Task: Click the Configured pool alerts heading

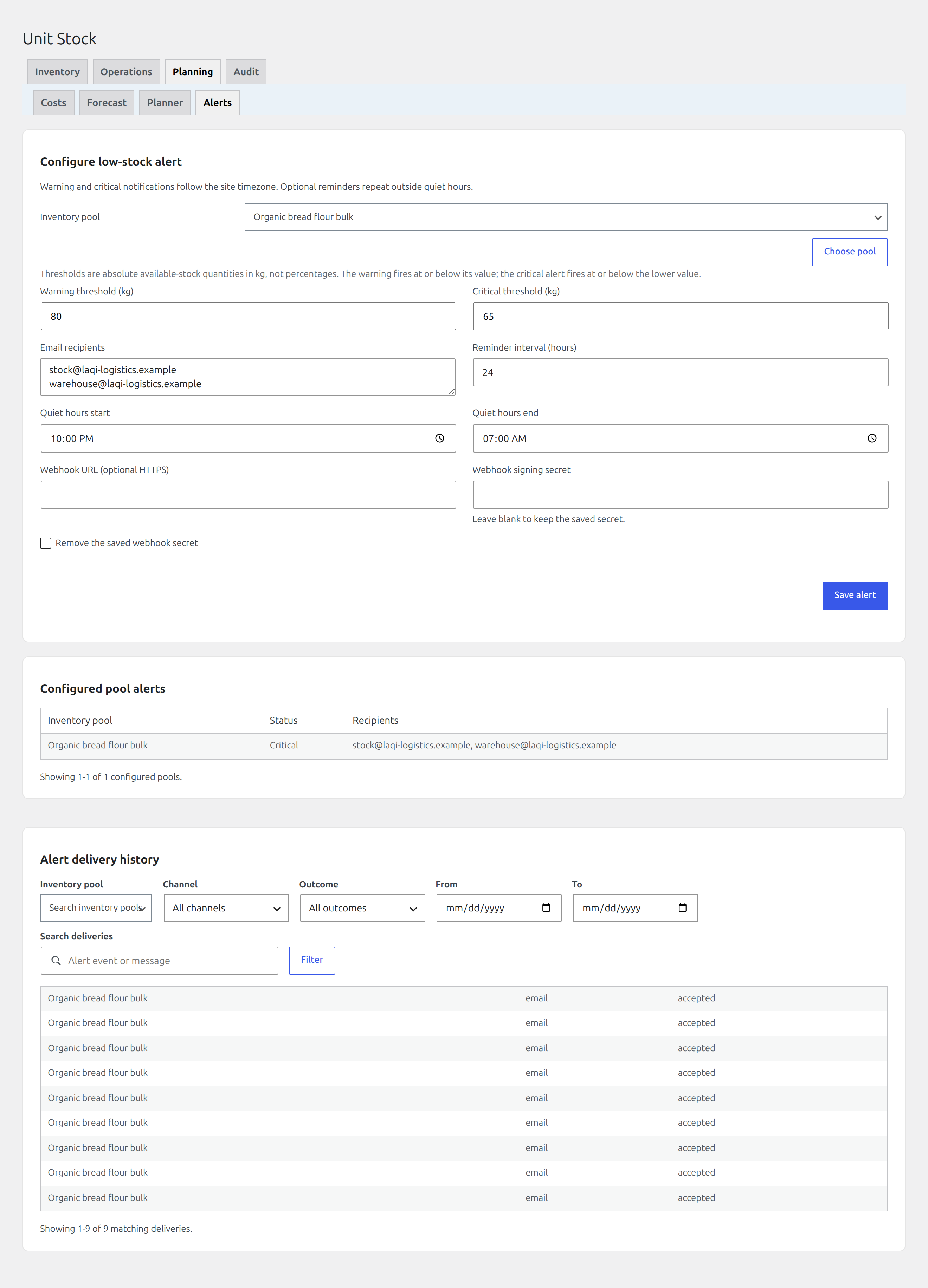Action: 103,688
